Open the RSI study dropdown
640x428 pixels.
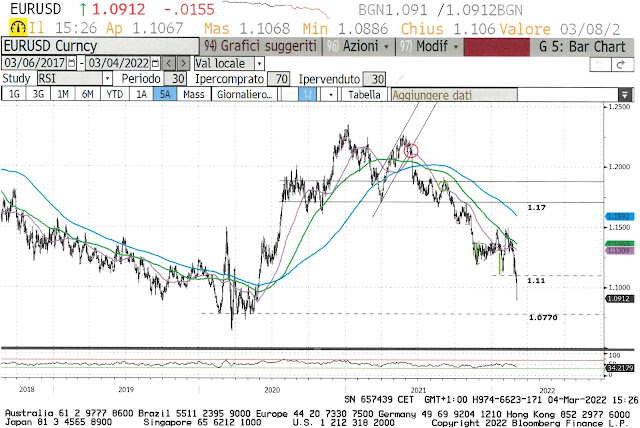(107, 78)
